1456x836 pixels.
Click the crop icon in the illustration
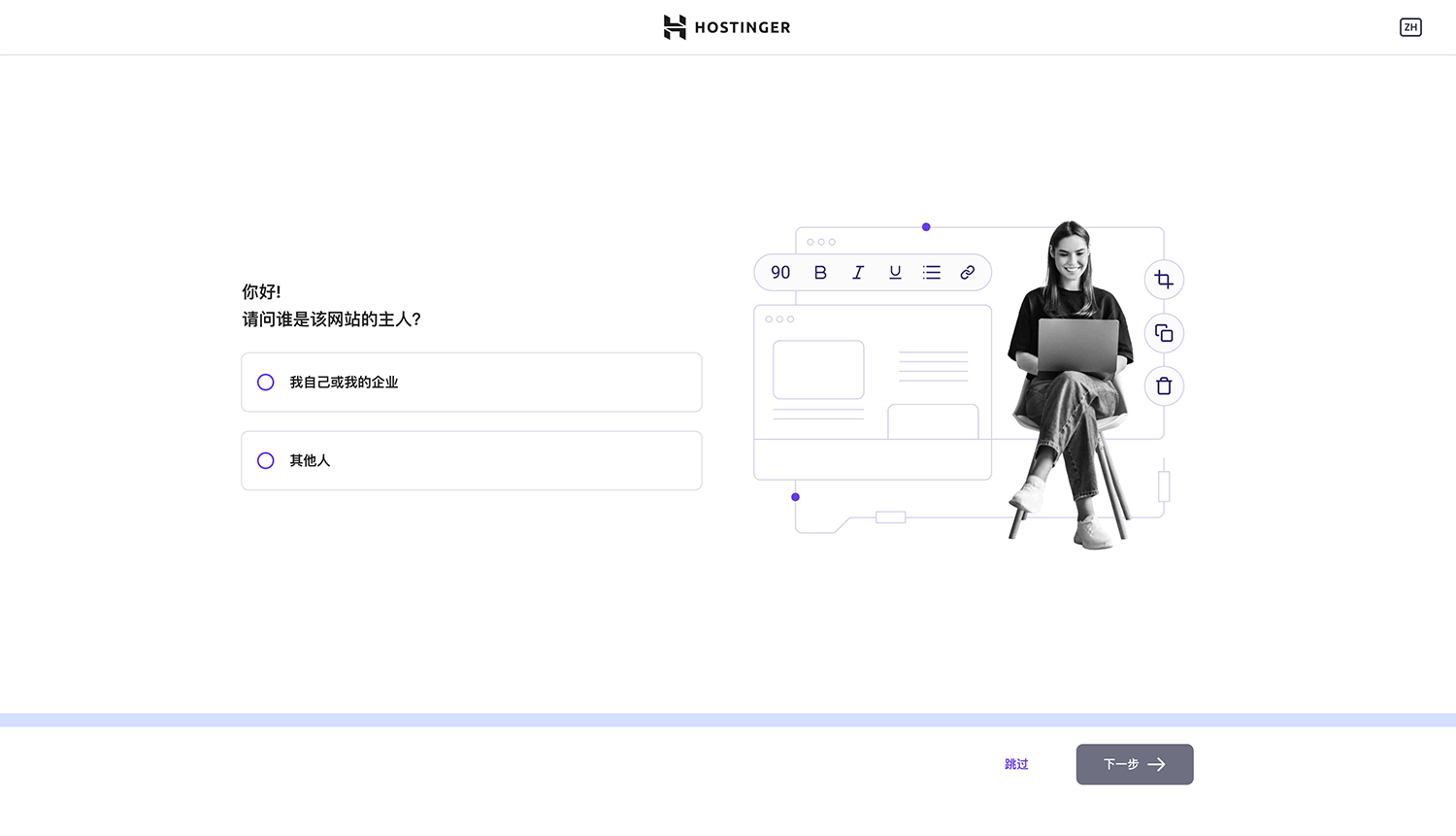point(1164,280)
